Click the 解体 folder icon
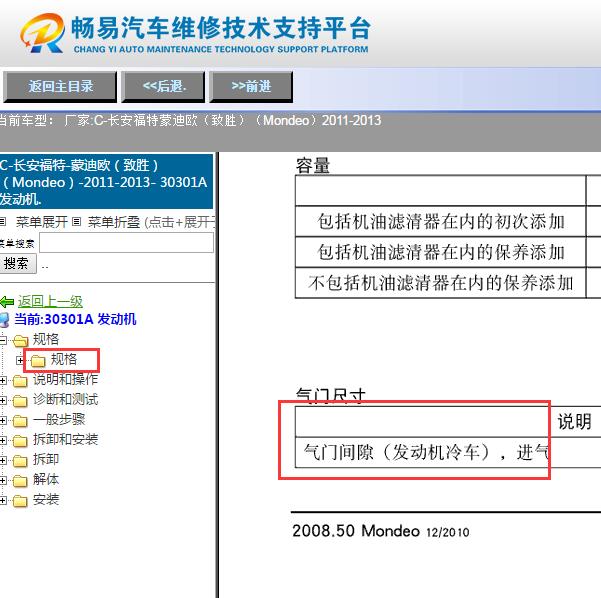The width and height of the screenshot is (601, 598). coord(20,481)
